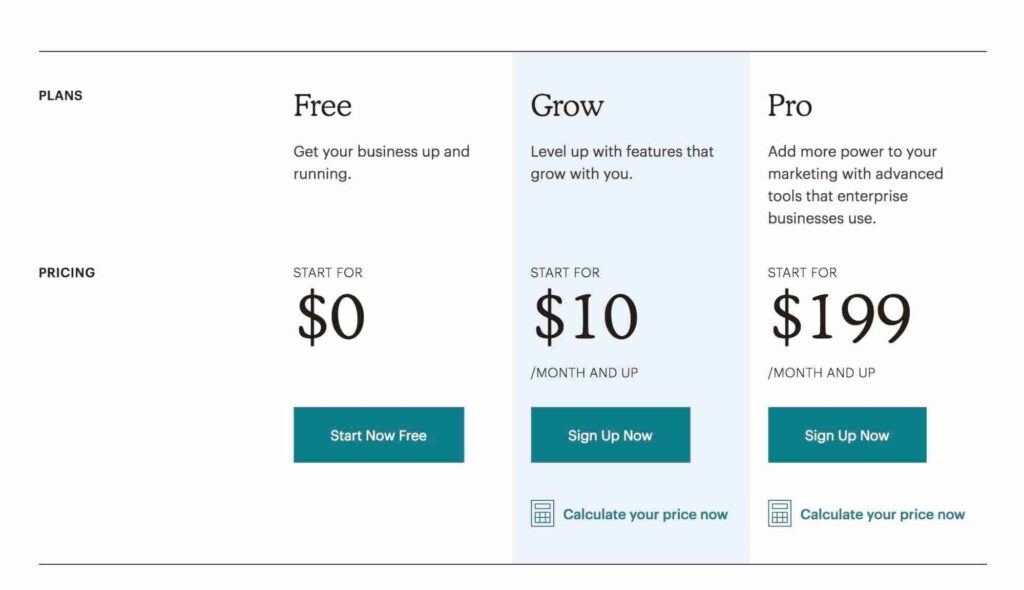
Task: Open Calculate your price now link for Grow
Action: (x=645, y=514)
